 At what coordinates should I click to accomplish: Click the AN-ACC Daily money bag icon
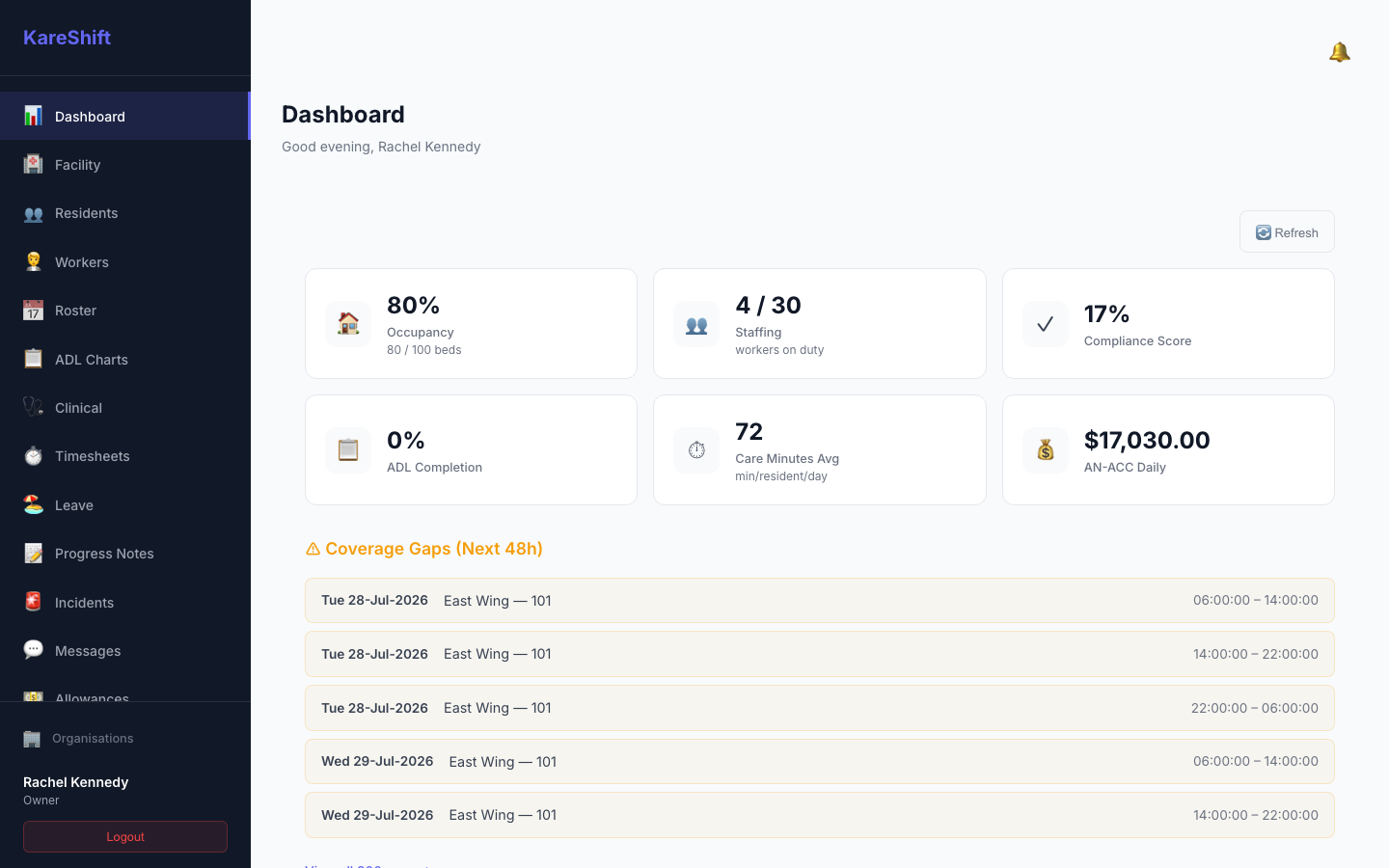(x=1046, y=450)
